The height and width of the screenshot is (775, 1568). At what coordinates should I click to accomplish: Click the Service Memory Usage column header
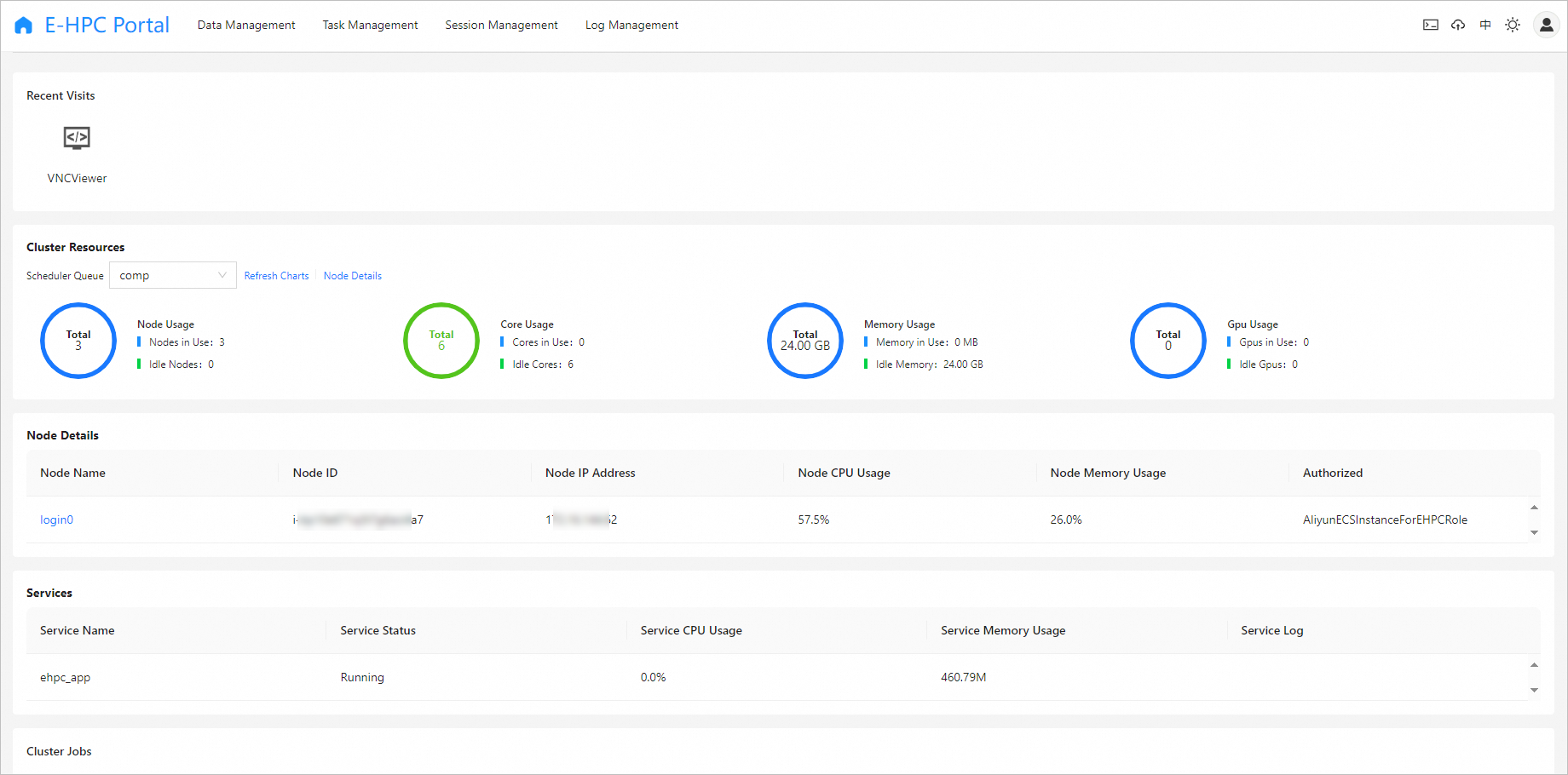[x=1003, y=630]
